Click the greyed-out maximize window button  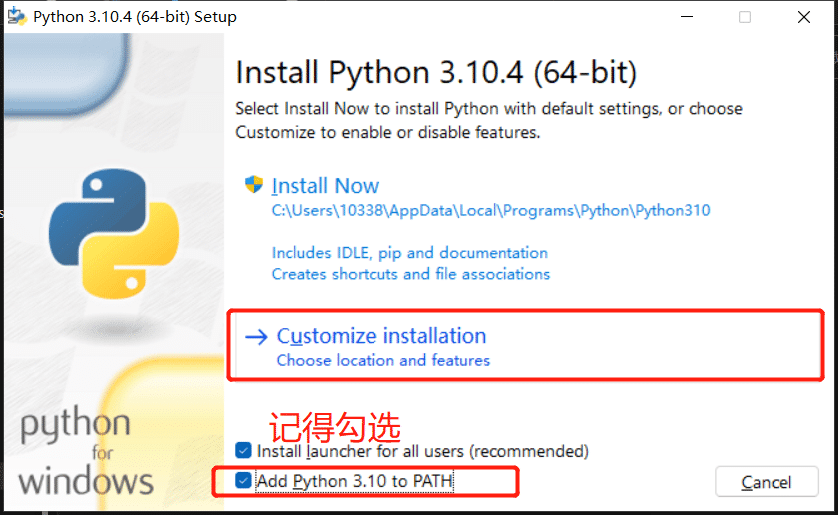[745, 17]
